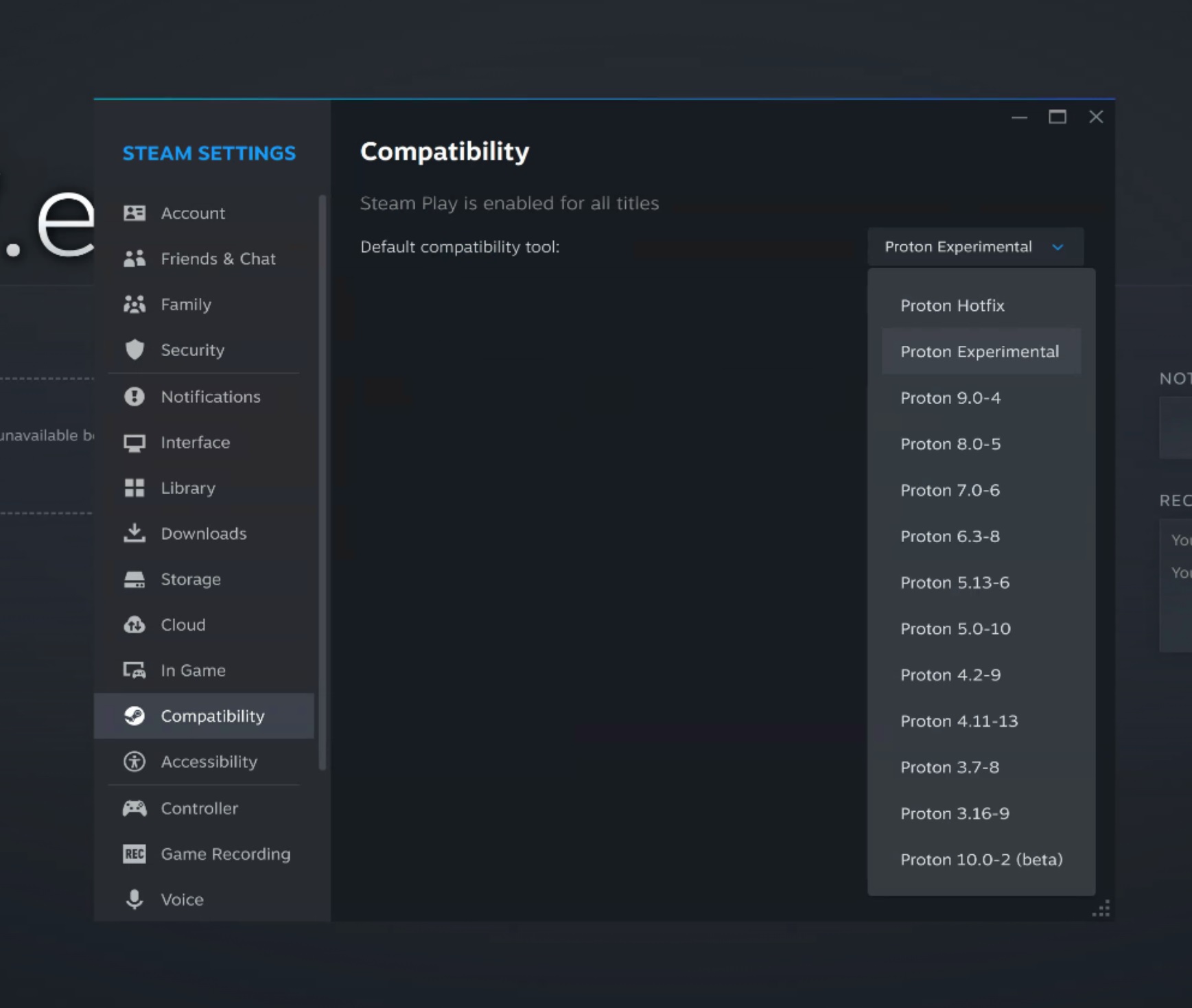Go to Controller settings
This screenshot has width=1192, height=1008.
pyautogui.click(x=204, y=808)
